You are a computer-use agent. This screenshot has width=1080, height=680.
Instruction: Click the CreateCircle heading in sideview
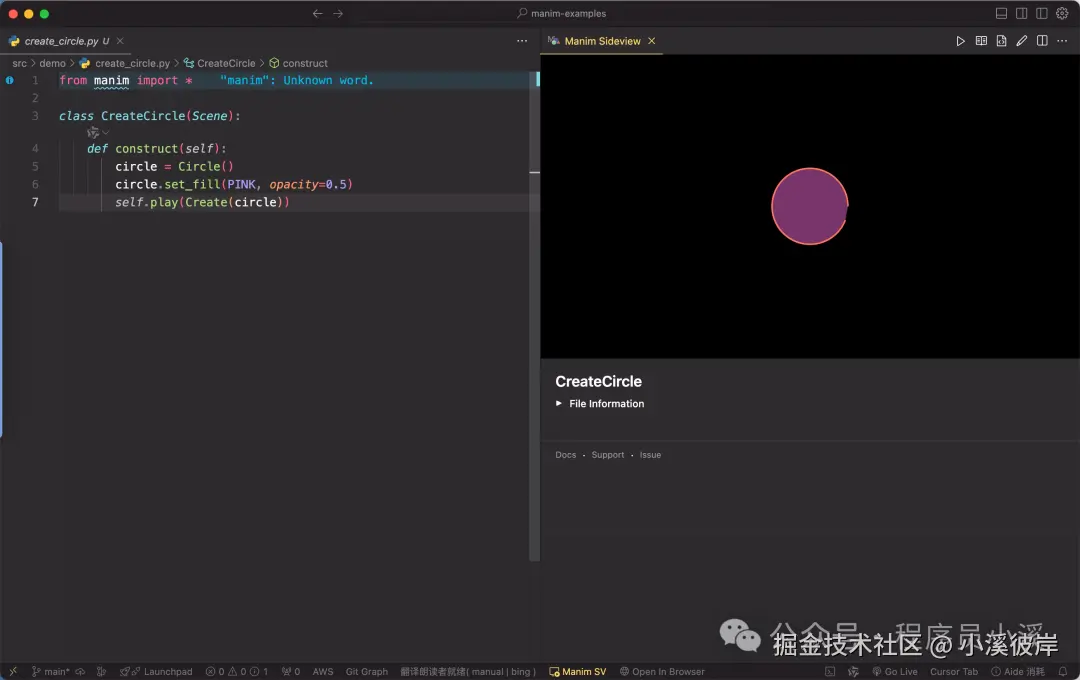(x=599, y=382)
